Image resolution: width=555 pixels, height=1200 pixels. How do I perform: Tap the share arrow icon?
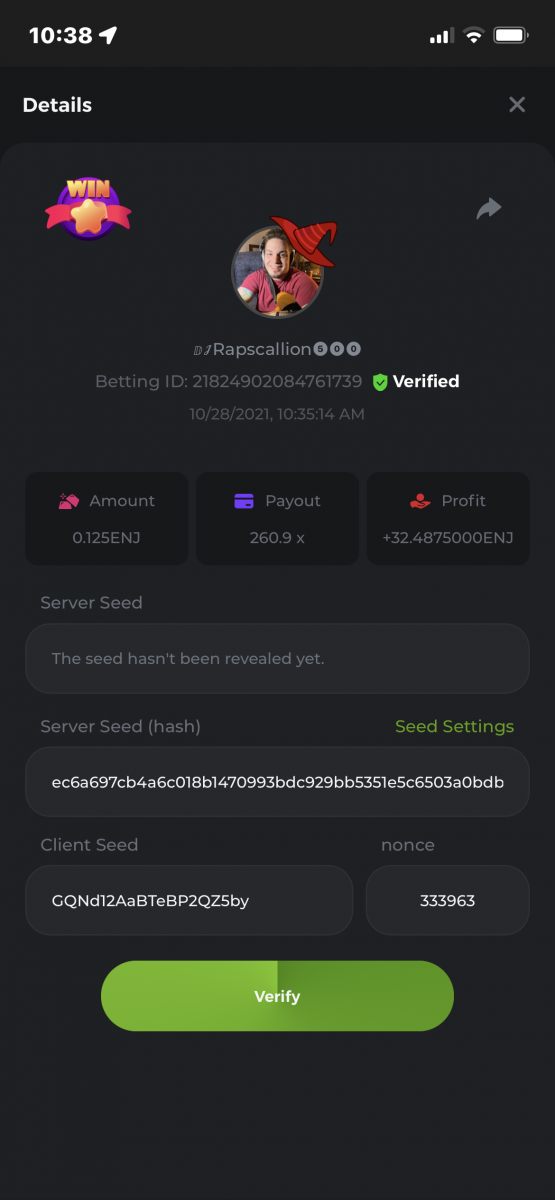coord(488,208)
